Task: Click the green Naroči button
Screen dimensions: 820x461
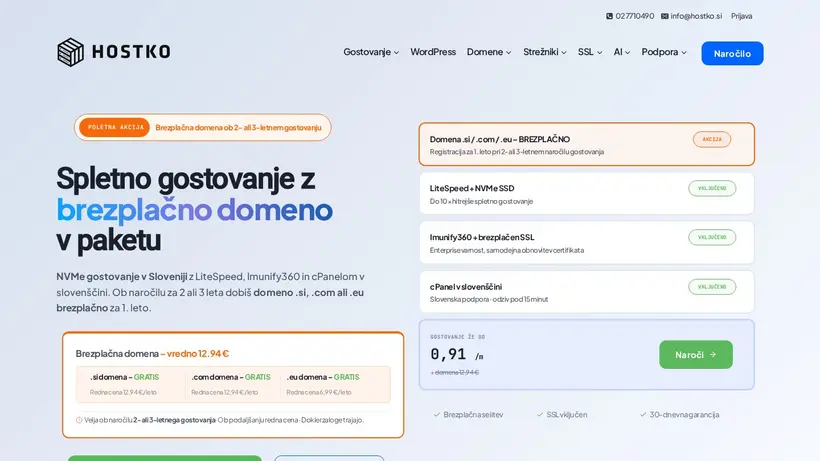Action: tap(696, 354)
